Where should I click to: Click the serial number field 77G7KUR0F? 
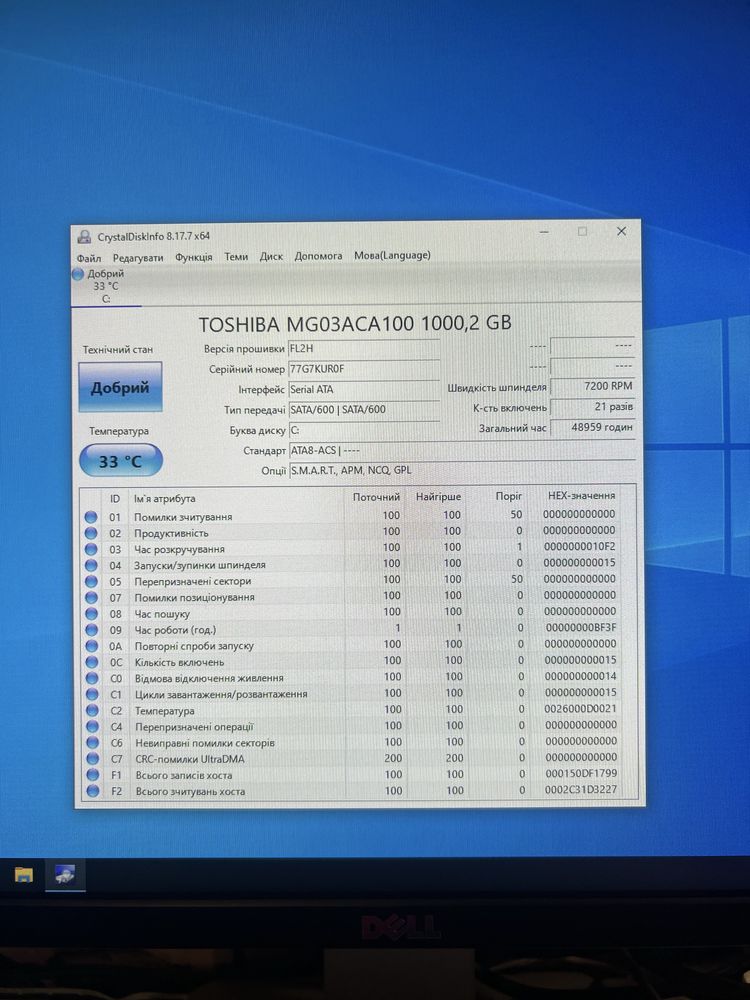[x=364, y=369]
